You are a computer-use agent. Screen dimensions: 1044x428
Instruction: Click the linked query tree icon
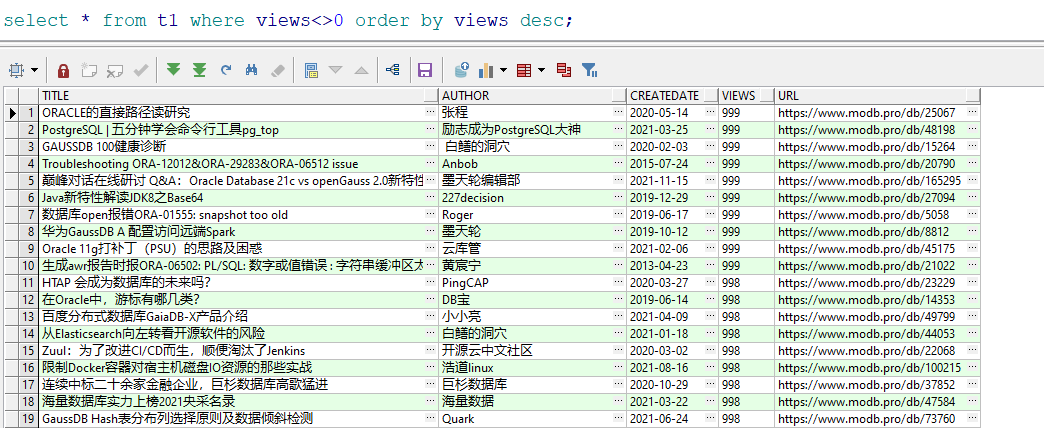tap(393, 69)
